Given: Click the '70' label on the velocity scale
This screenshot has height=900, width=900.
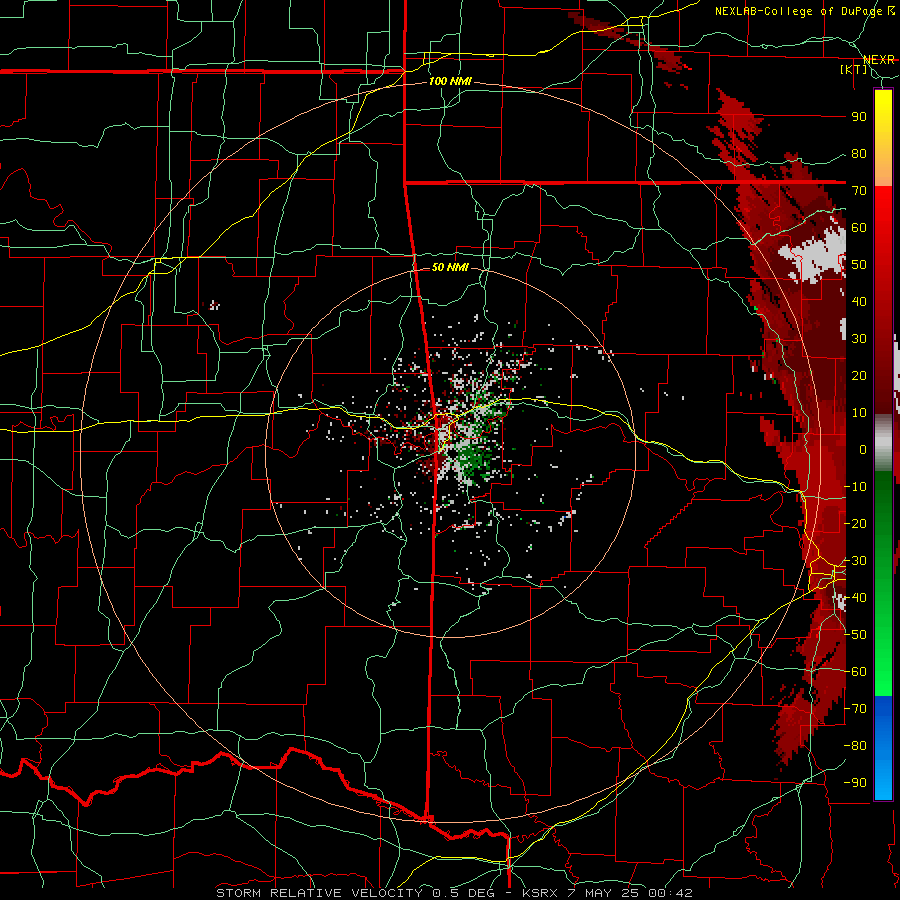Looking at the screenshot, I should coord(859,191).
